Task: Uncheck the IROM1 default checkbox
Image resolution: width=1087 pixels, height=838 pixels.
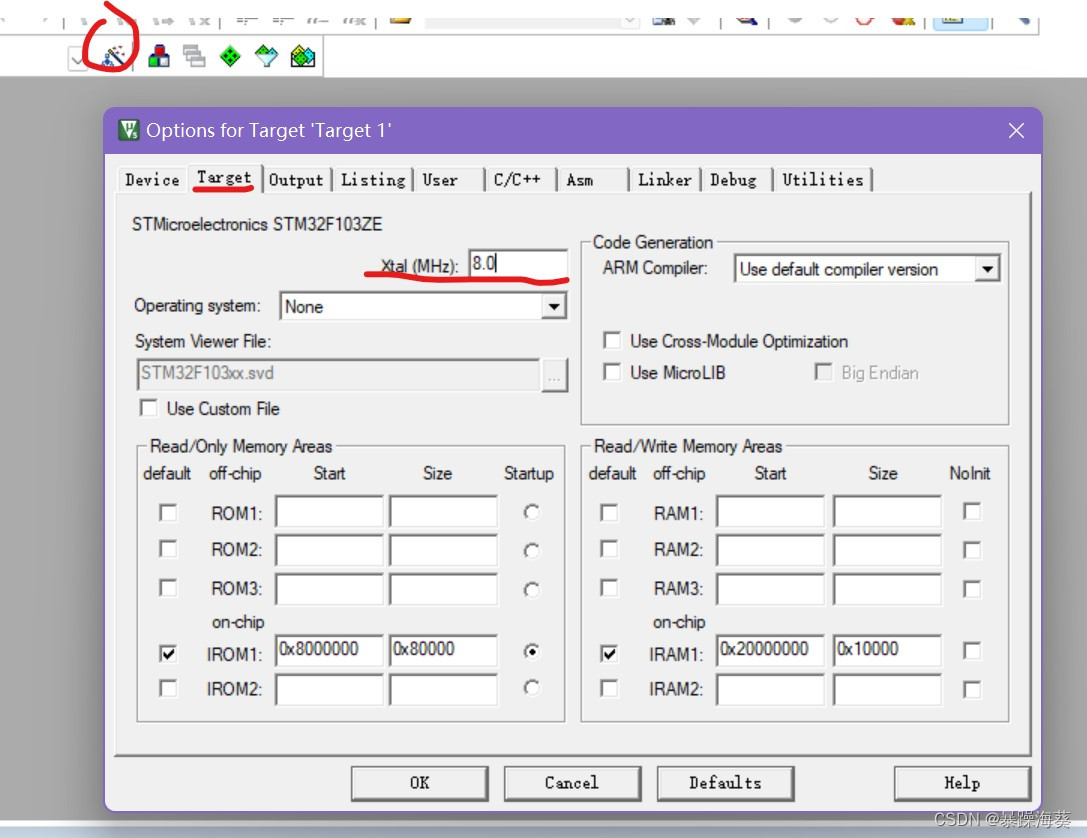Action: tap(168, 654)
